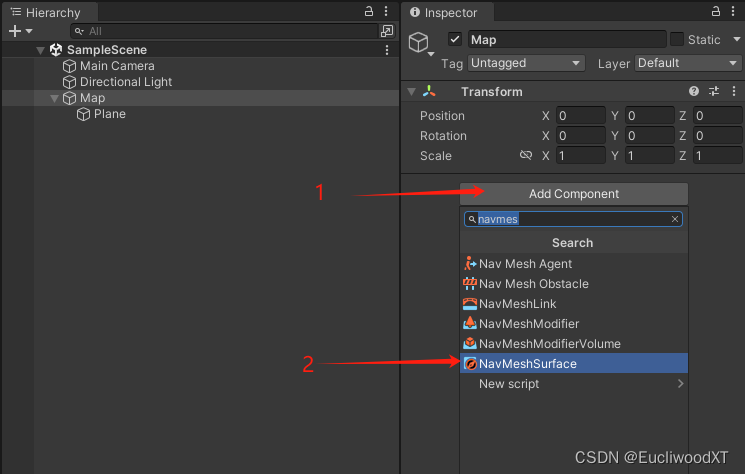
Task: Open the Hierarchy panel three-dot menu
Action: pyautogui.click(x=386, y=11)
